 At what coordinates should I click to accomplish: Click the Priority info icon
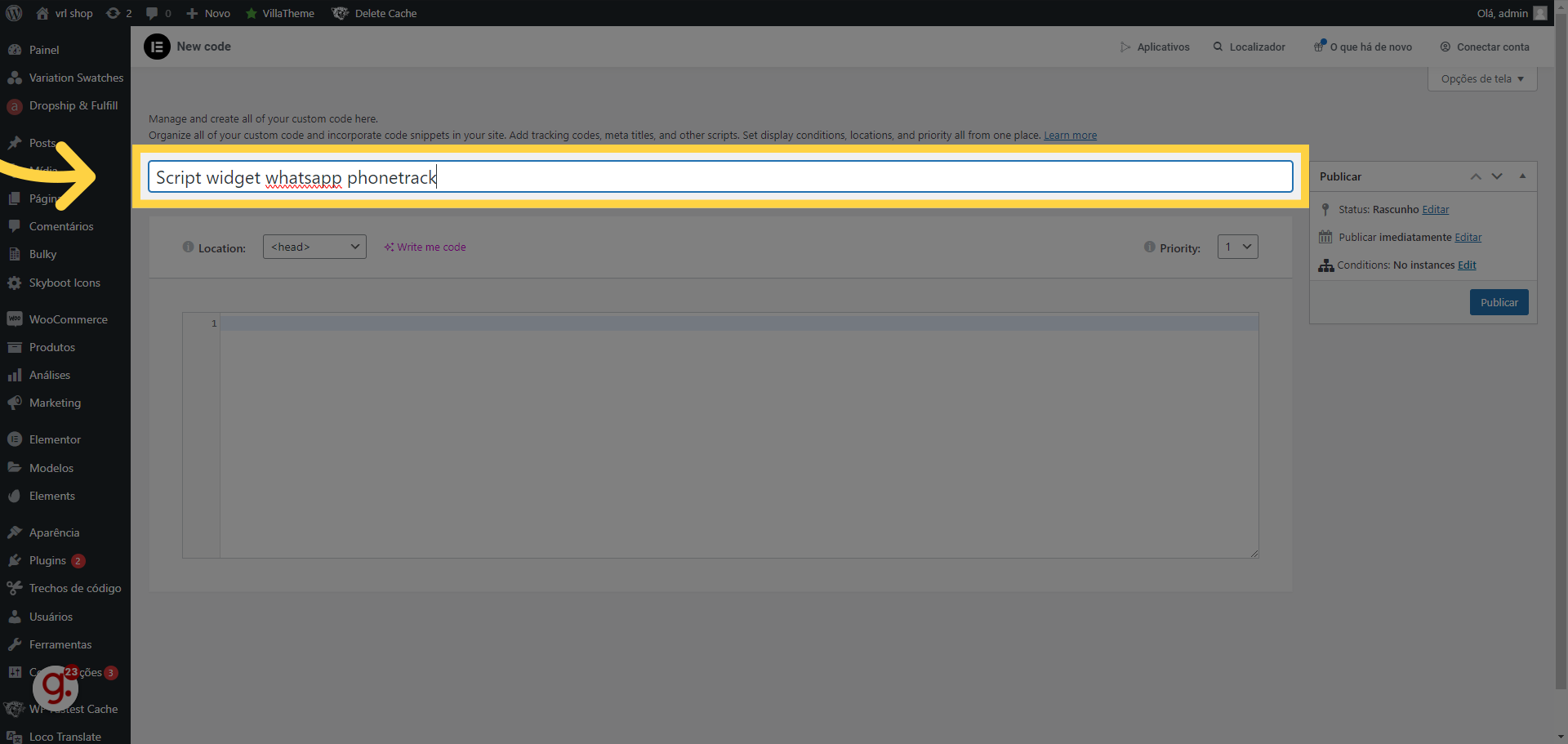point(1150,247)
